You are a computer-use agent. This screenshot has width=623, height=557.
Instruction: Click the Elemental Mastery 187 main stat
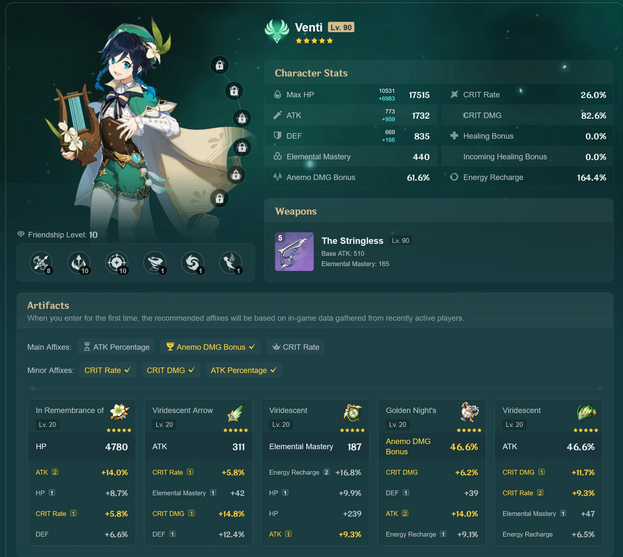tap(315, 447)
